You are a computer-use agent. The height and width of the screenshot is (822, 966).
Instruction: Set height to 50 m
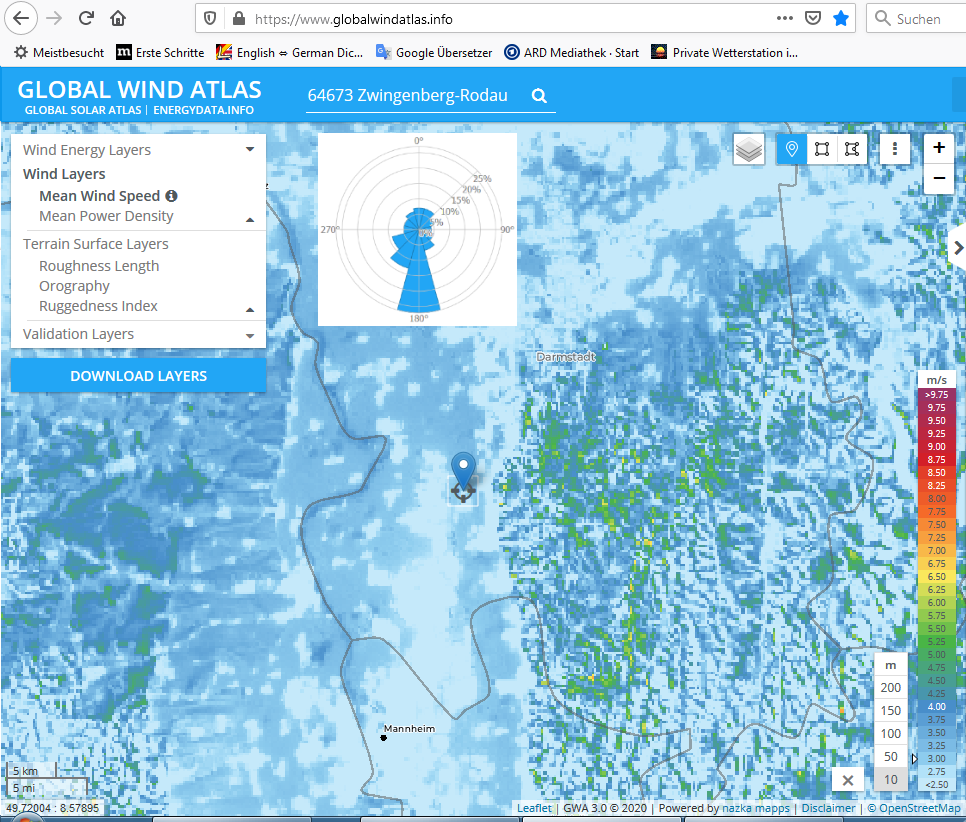pyautogui.click(x=890, y=757)
